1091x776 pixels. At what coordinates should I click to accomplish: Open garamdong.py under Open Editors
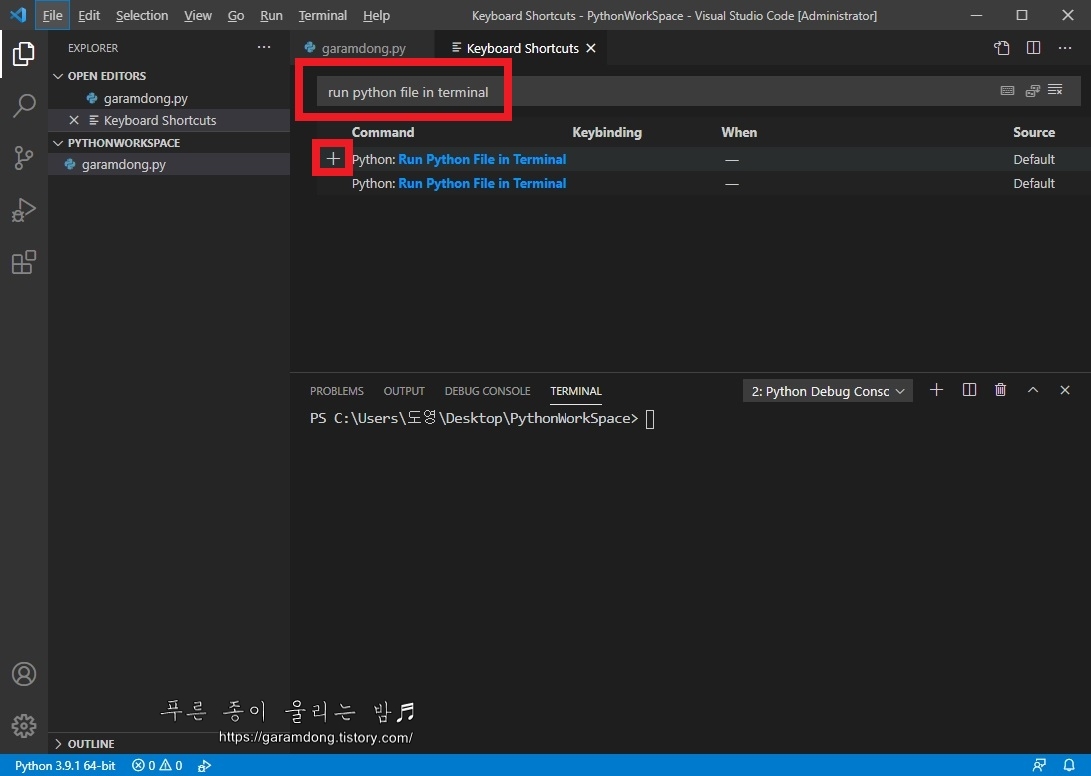[x=145, y=98]
